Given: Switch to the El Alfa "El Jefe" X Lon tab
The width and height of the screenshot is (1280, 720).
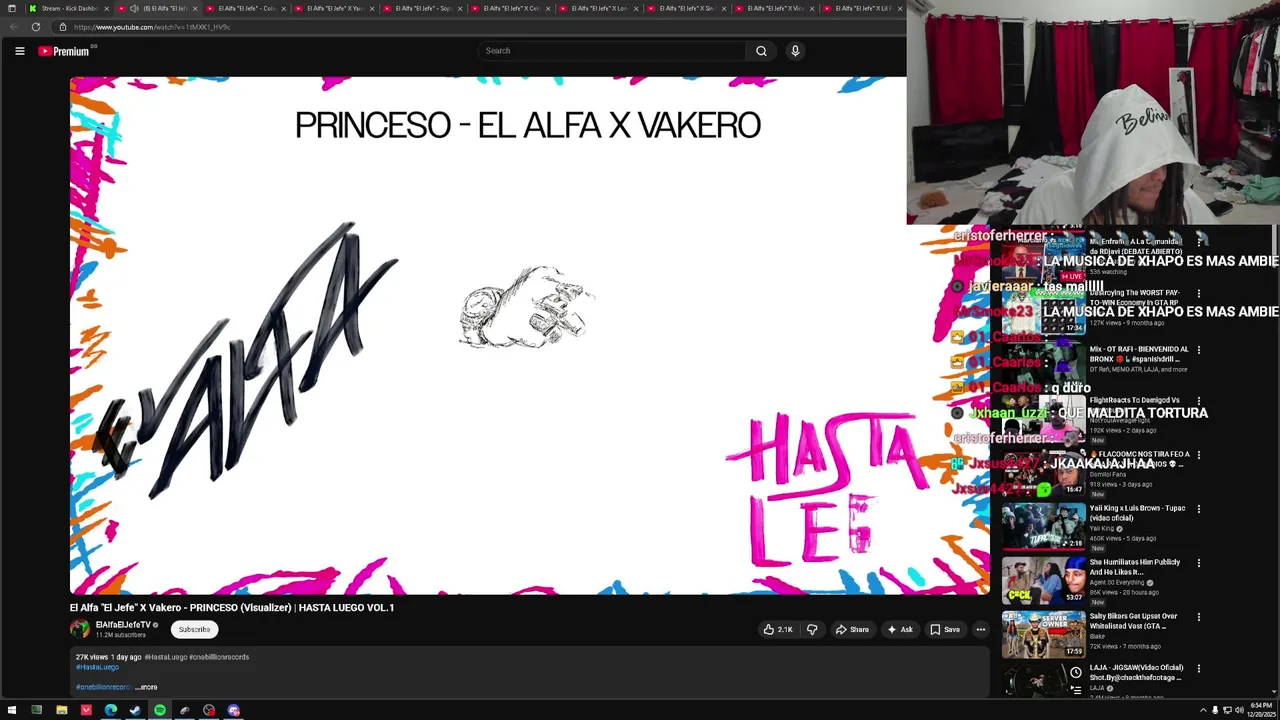Looking at the screenshot, I should pyautogui.click(x=599, y=8).
